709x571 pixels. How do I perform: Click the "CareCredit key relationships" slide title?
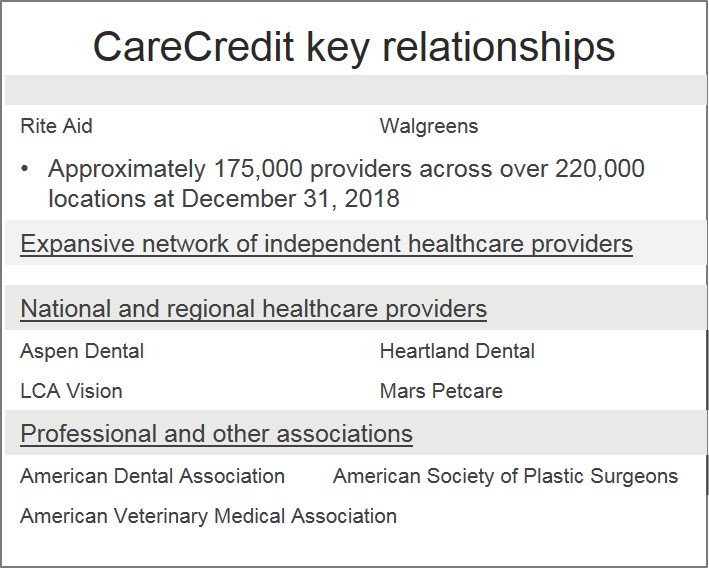point(354,46)
